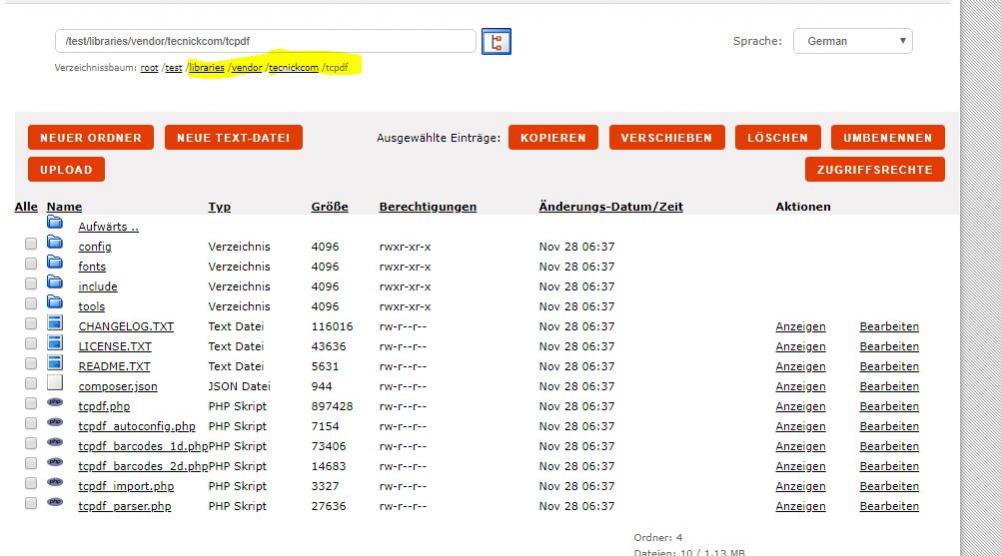Click the PHP icon for tcpdf_parser.php
The height and width of the screenshot is (556, 1001).
tap(55, 506)
